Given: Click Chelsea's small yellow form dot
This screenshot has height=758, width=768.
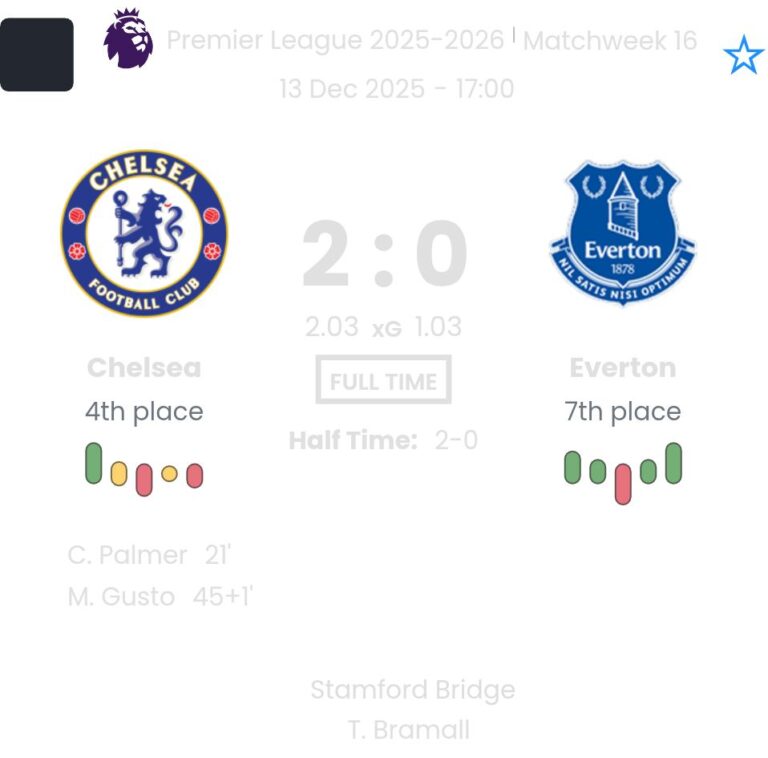Looking at the screenshot, I should click(x=169, y=474).
